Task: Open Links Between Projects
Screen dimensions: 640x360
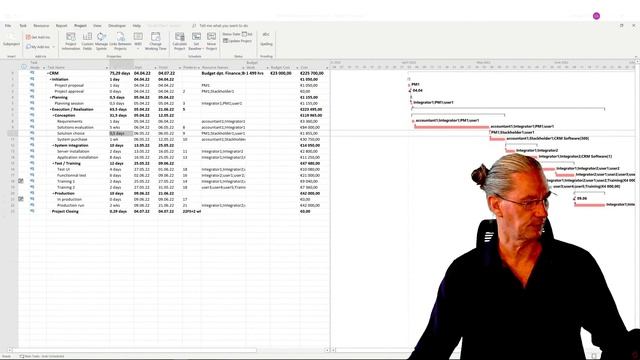Action: [x=120, y=41]
